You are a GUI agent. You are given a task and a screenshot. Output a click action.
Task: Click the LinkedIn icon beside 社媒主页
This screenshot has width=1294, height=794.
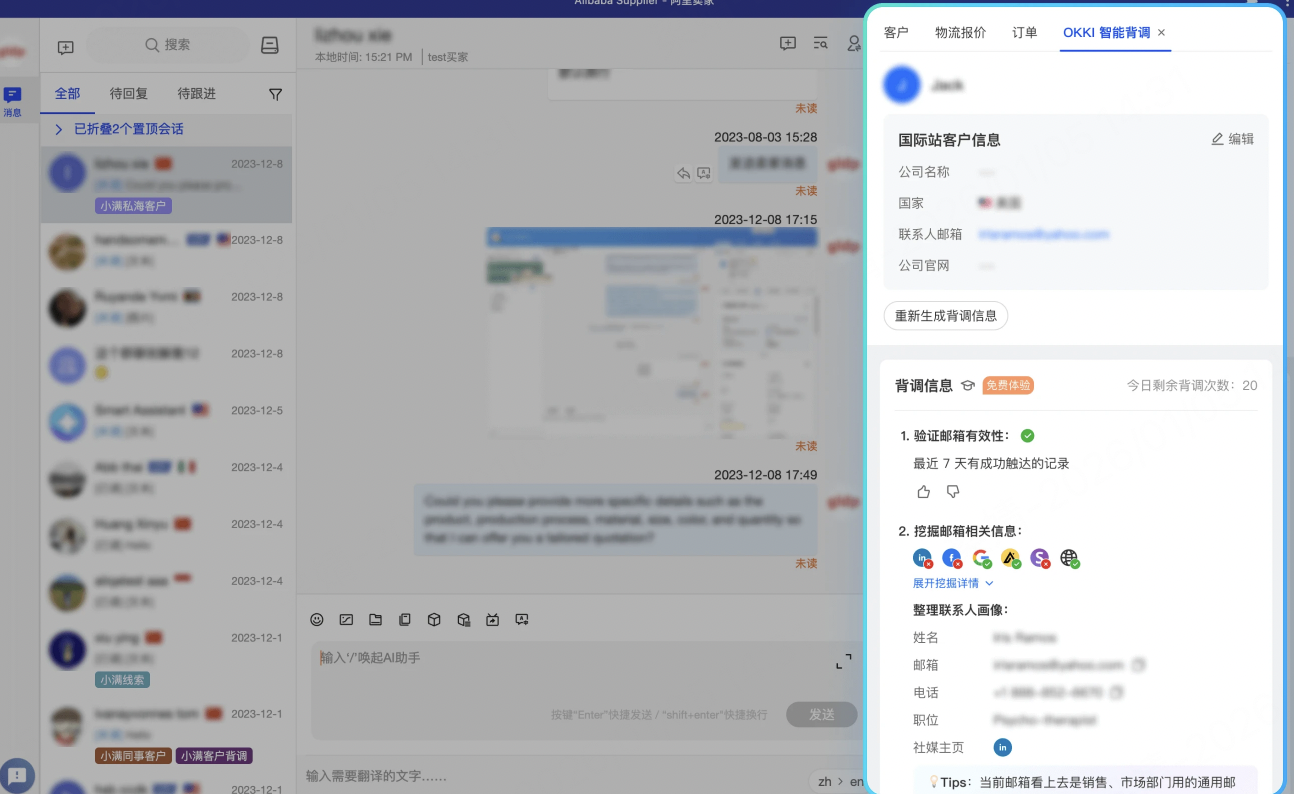coord(1002,747)
